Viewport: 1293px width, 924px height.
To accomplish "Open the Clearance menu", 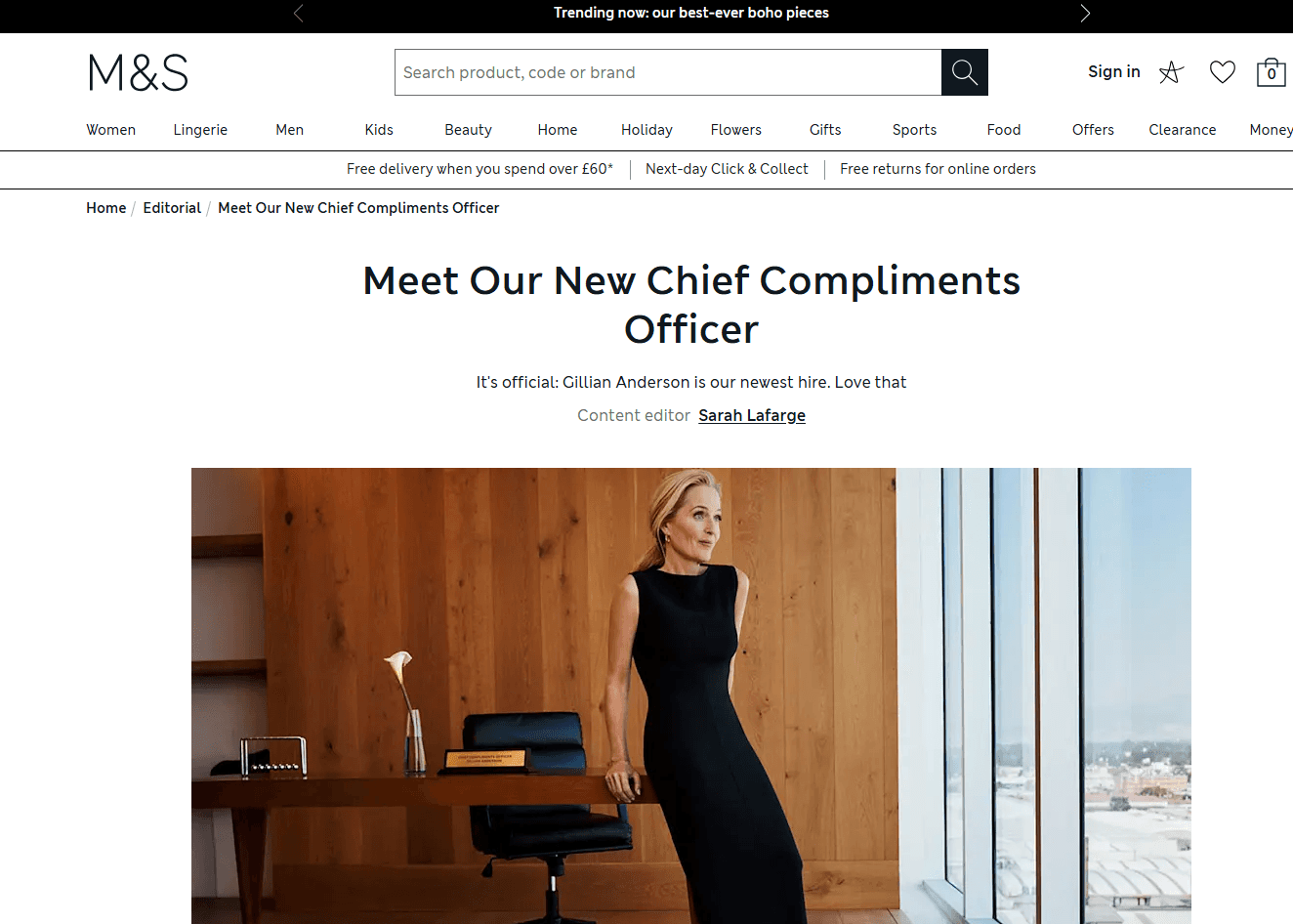I will click(x=1183, y=130).
